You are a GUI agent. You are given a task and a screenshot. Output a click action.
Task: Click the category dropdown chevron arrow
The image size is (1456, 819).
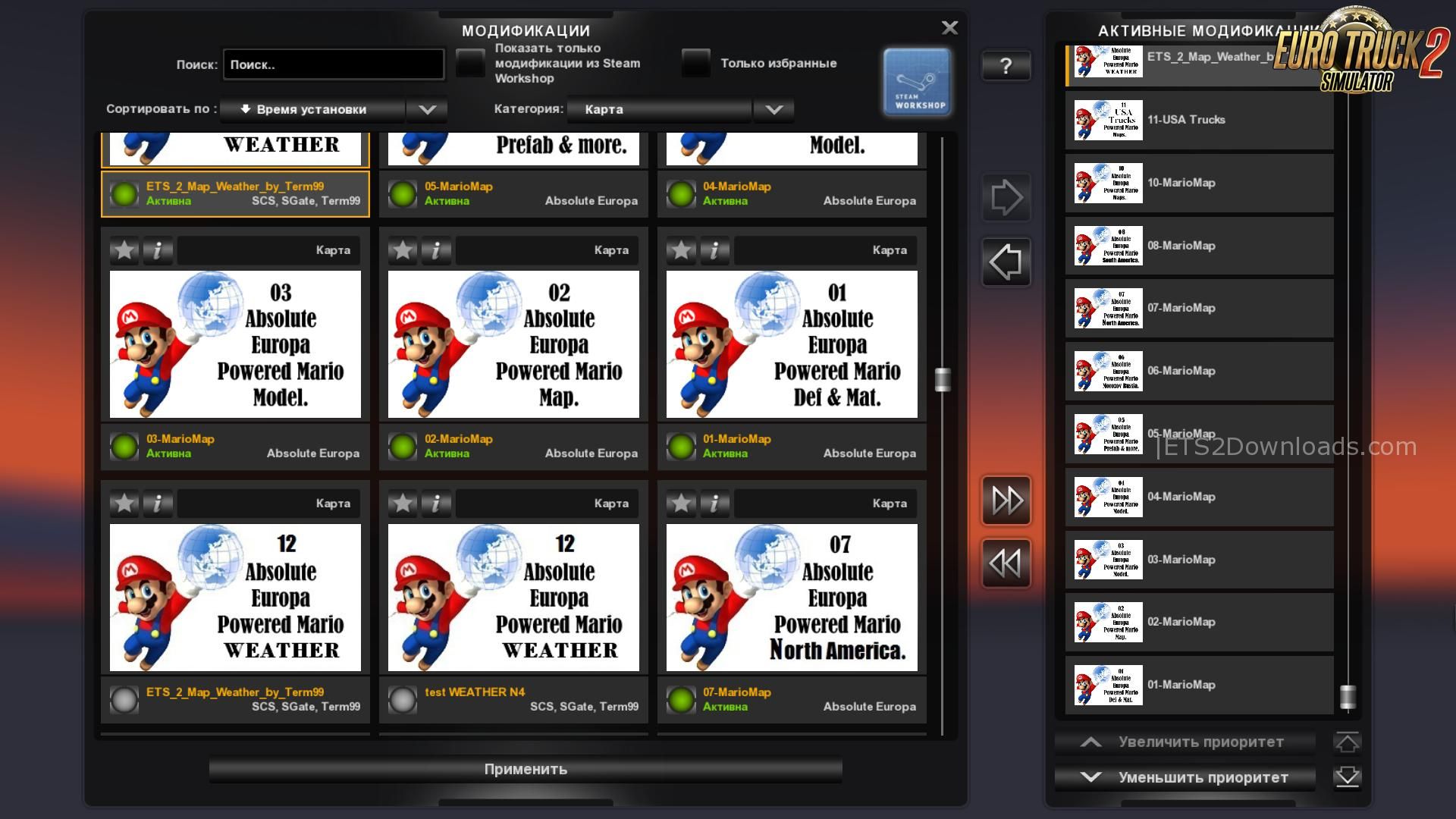773,109
